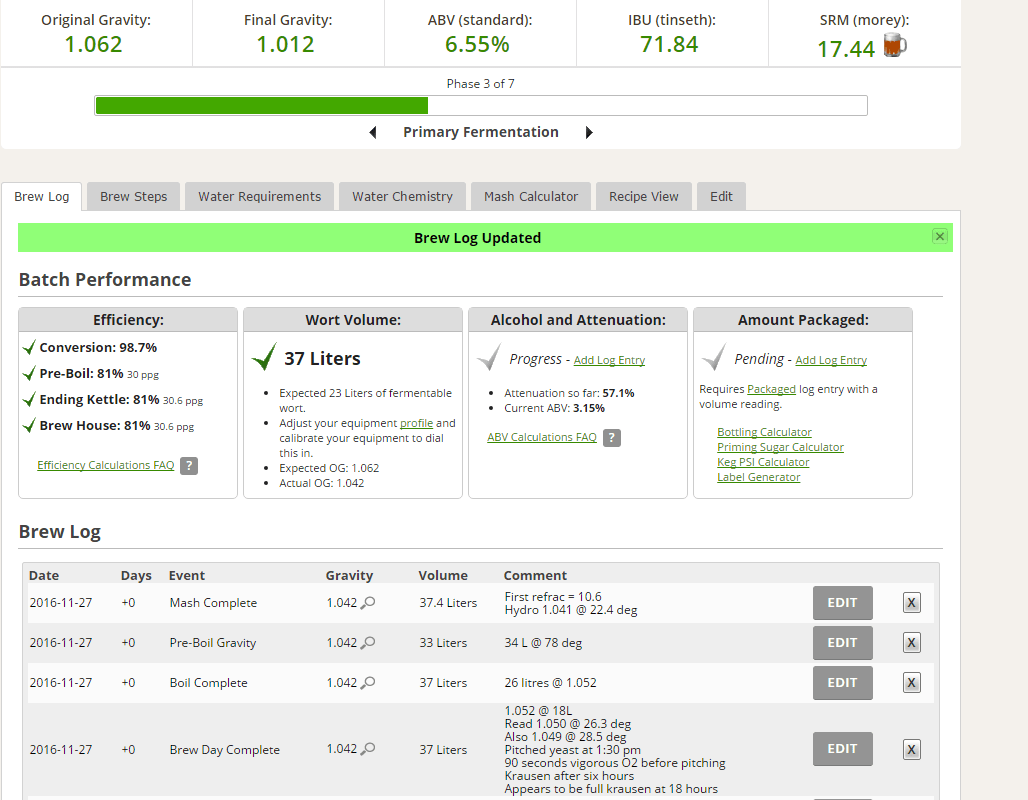Open the Water Chemistry tab
This screenshot has height=800, width=1028.
[x=403, y=197]
